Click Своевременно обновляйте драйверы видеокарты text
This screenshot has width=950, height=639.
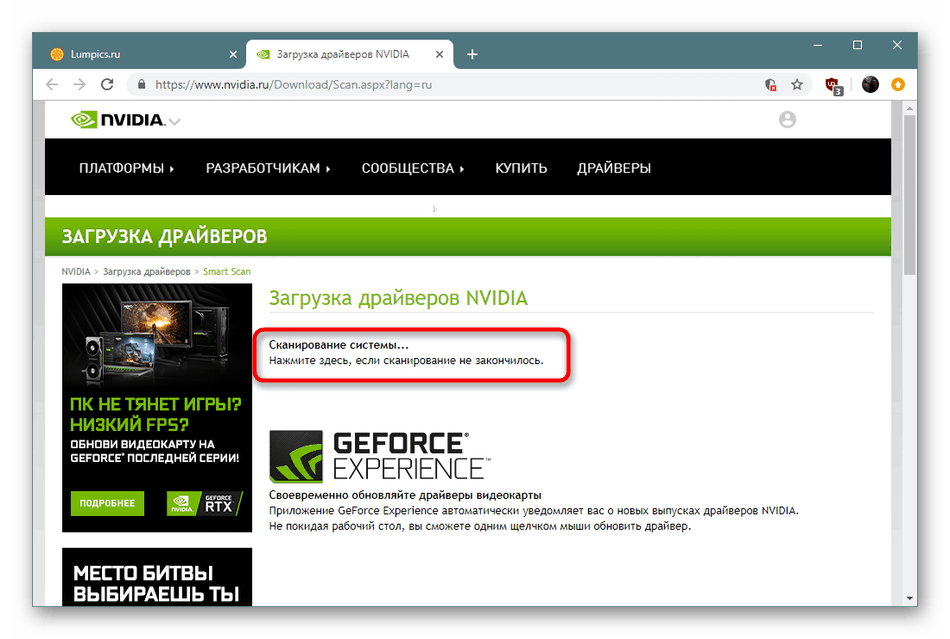click(x=405, y=495)
